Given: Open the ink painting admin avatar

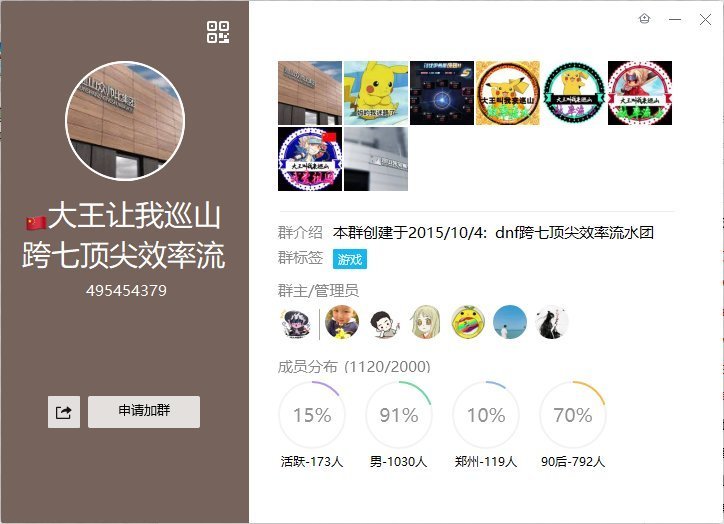Looking at the screenshot, I should 551,322.
